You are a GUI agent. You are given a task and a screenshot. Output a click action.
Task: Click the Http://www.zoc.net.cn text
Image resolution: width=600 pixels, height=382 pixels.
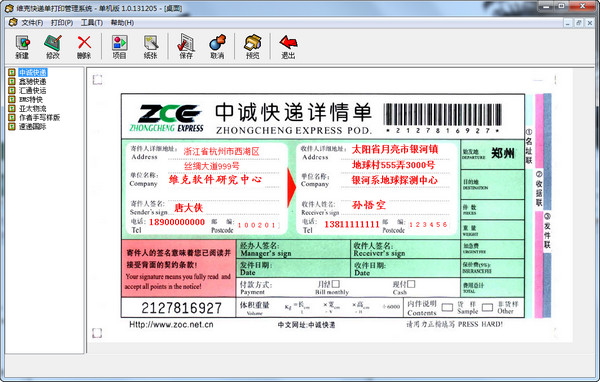point(171,325)
